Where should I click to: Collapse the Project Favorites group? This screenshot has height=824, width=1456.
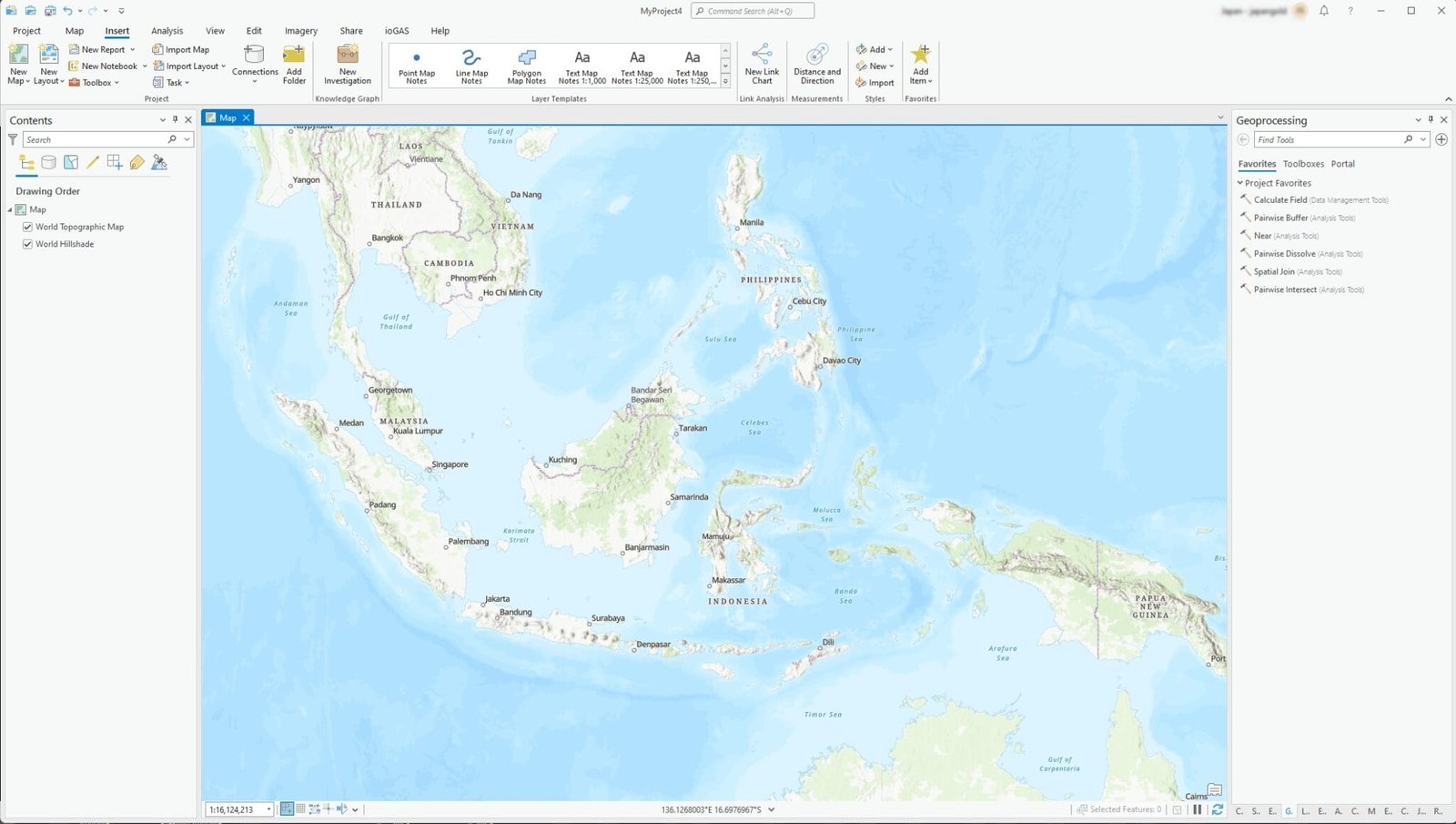[x=1240, y=182]
